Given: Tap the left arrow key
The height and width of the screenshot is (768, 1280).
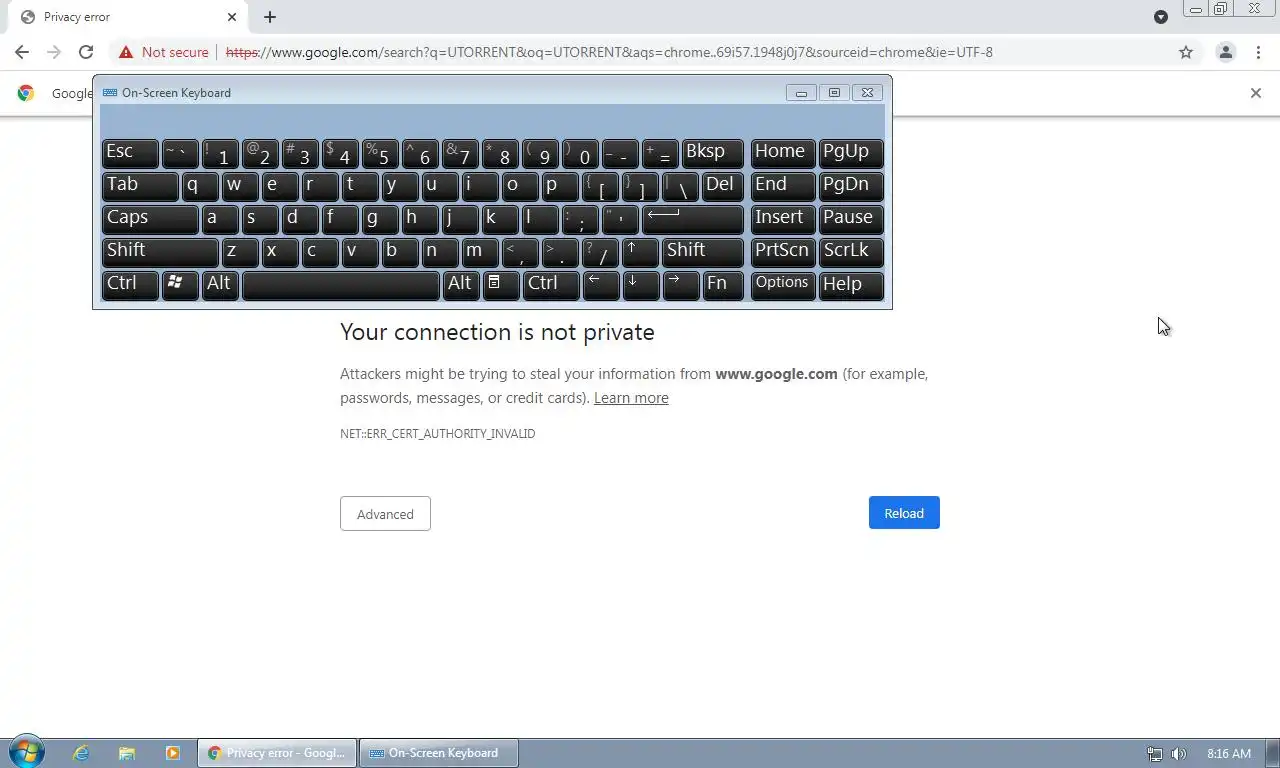Looking at the screenshot, I should click(600, 285).
